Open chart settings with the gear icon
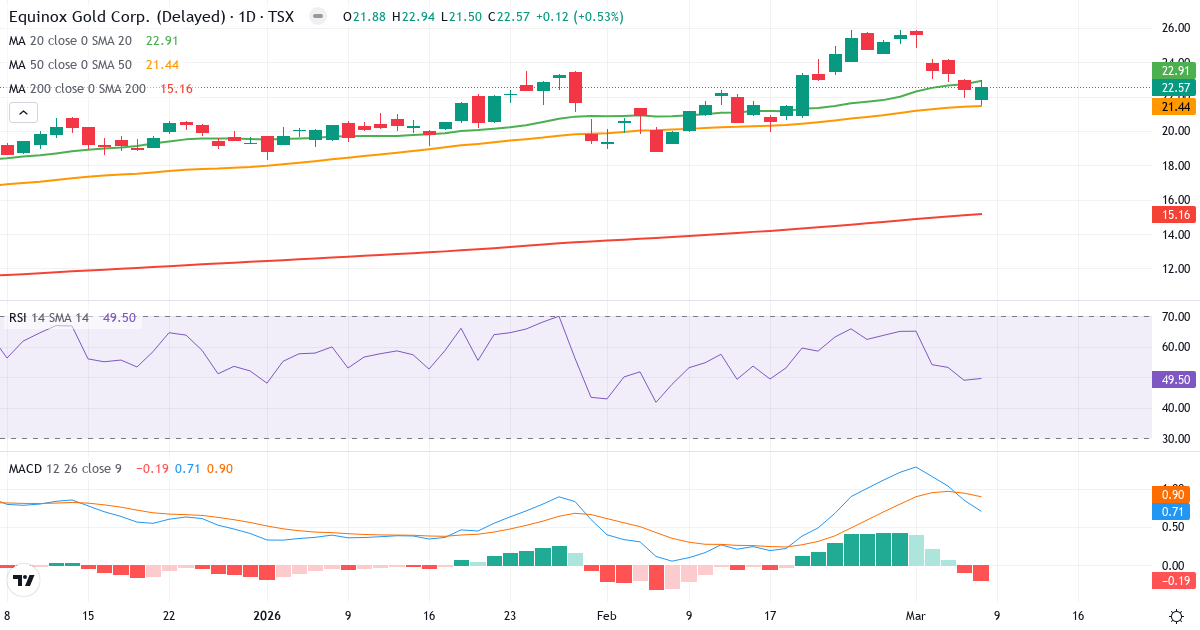The width and height of the screenshot is (1200, 630). click(1176, 617)
